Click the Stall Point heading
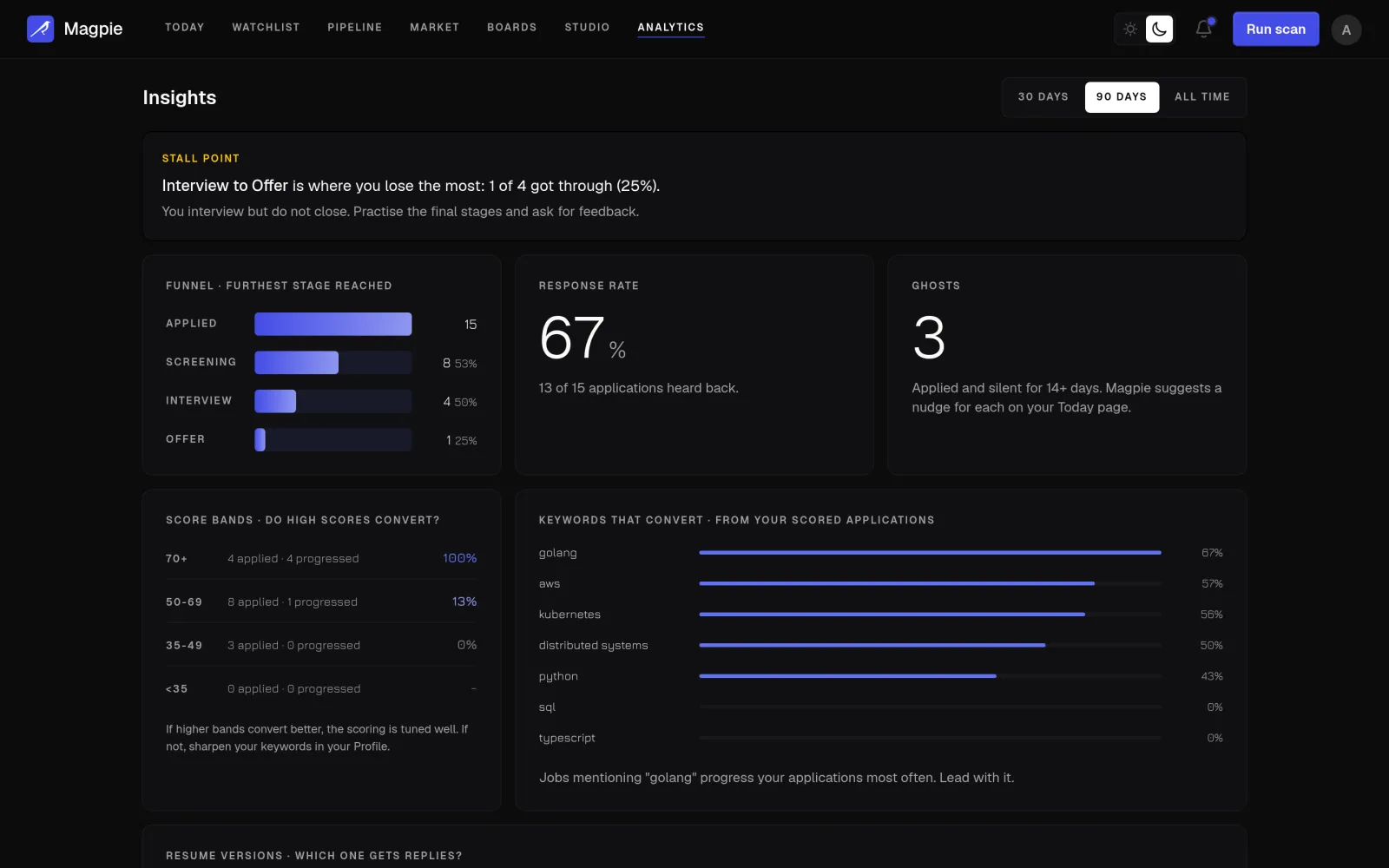The image size is (1389, 868). [201, 159]
